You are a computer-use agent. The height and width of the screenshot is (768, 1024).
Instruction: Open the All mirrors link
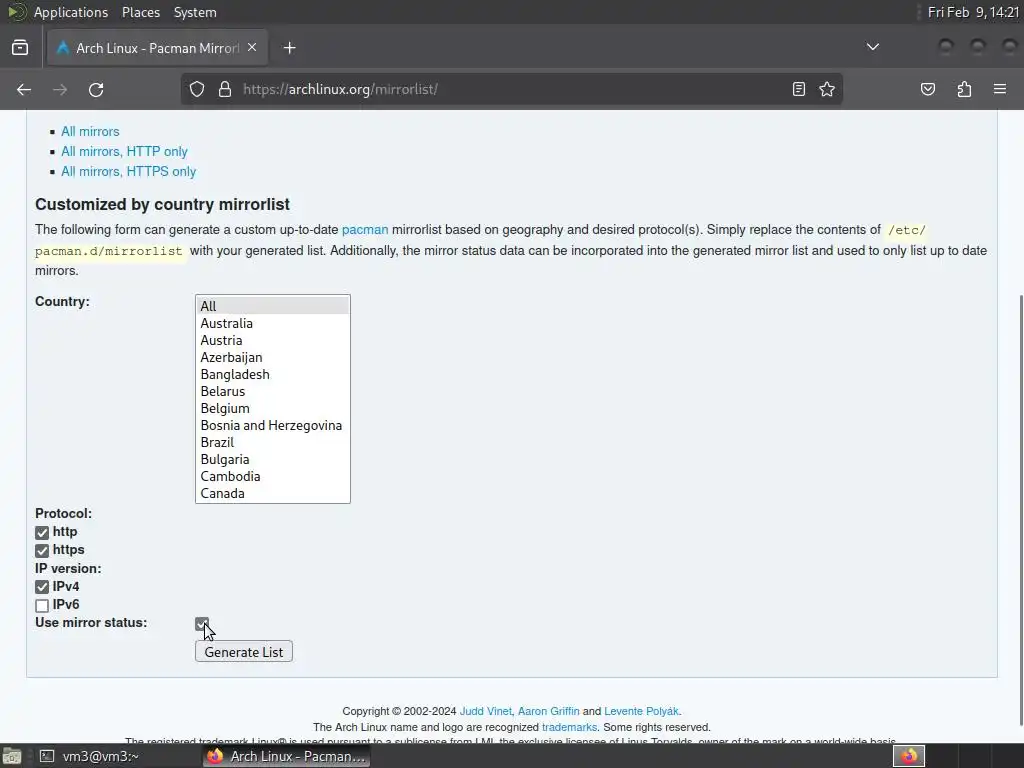coord(90,131)
